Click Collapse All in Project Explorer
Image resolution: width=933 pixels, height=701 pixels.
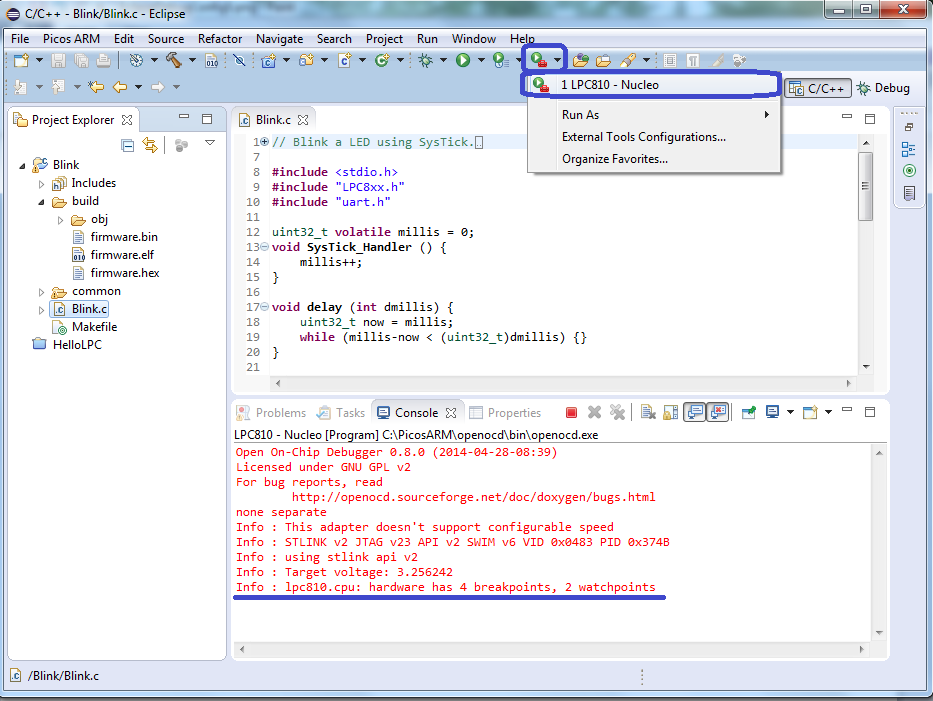tap(127, 145)
